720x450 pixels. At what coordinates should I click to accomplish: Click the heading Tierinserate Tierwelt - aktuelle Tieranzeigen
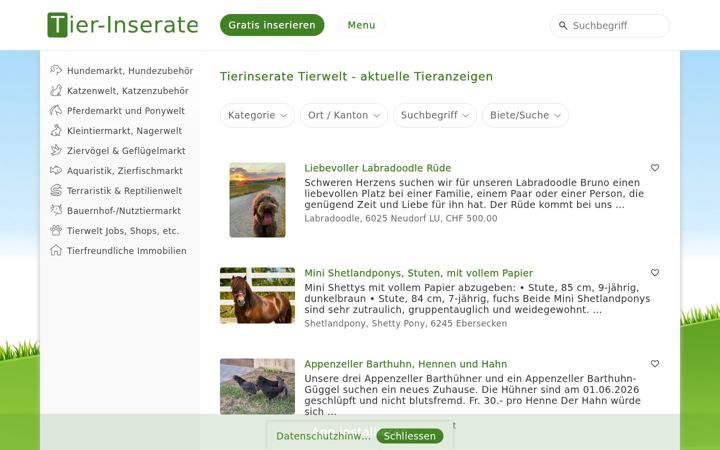coord(356,76)
